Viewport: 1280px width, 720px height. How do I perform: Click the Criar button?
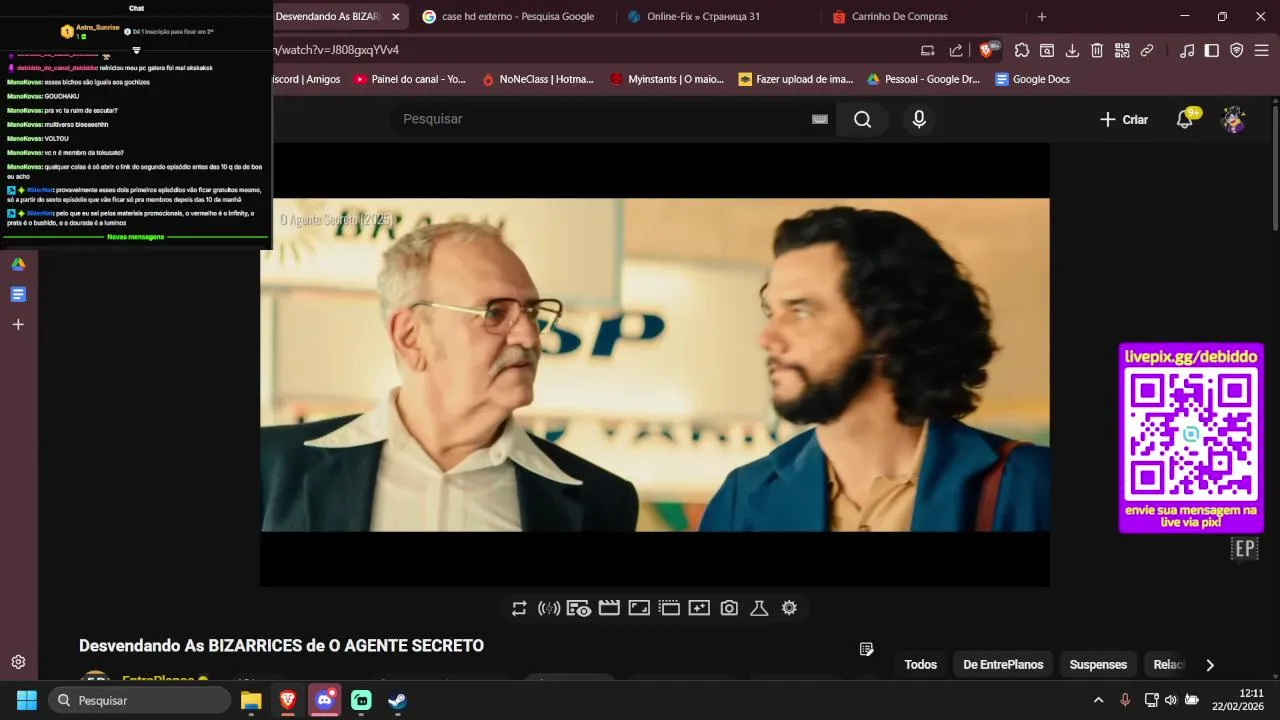1124,119
